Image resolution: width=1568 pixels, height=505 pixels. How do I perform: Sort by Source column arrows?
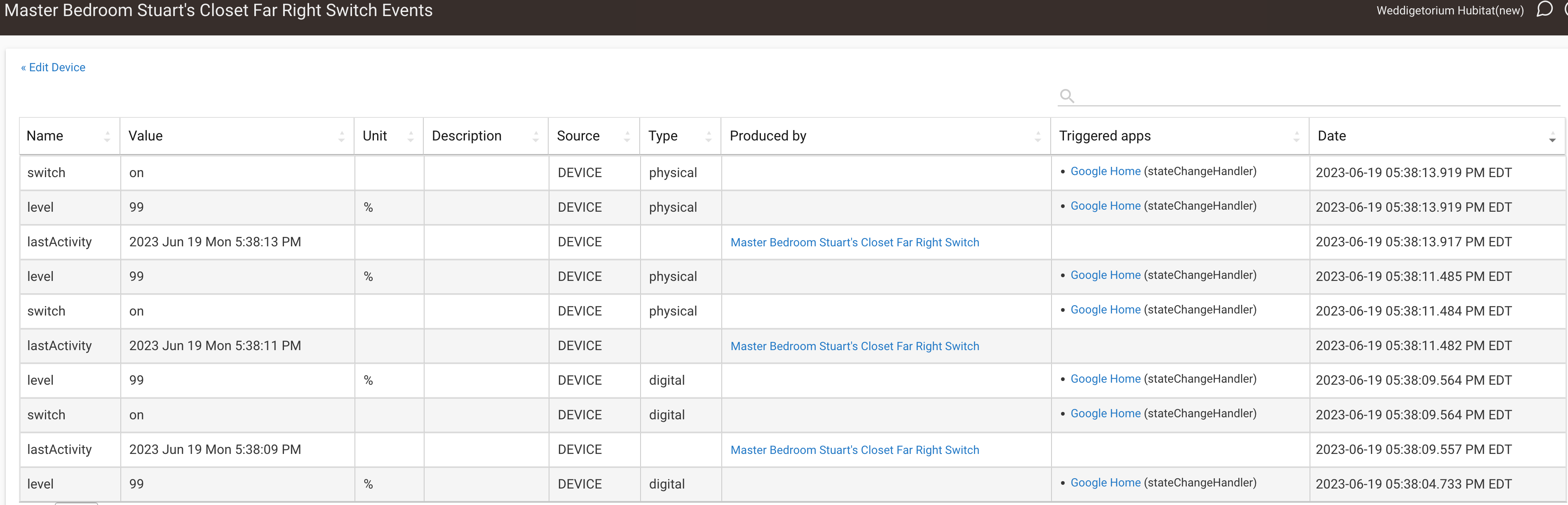[x=627, y=136]
